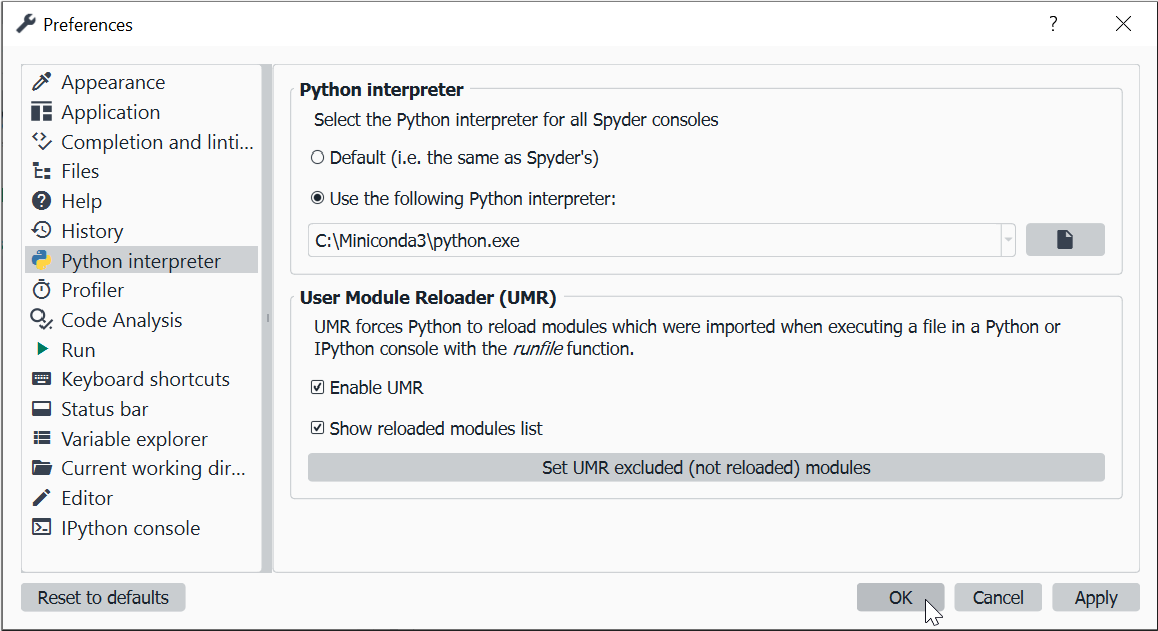Click the IPython console terminal icon
The width and height of the screenshot is (1158, 631).
[x=41, y=528]
